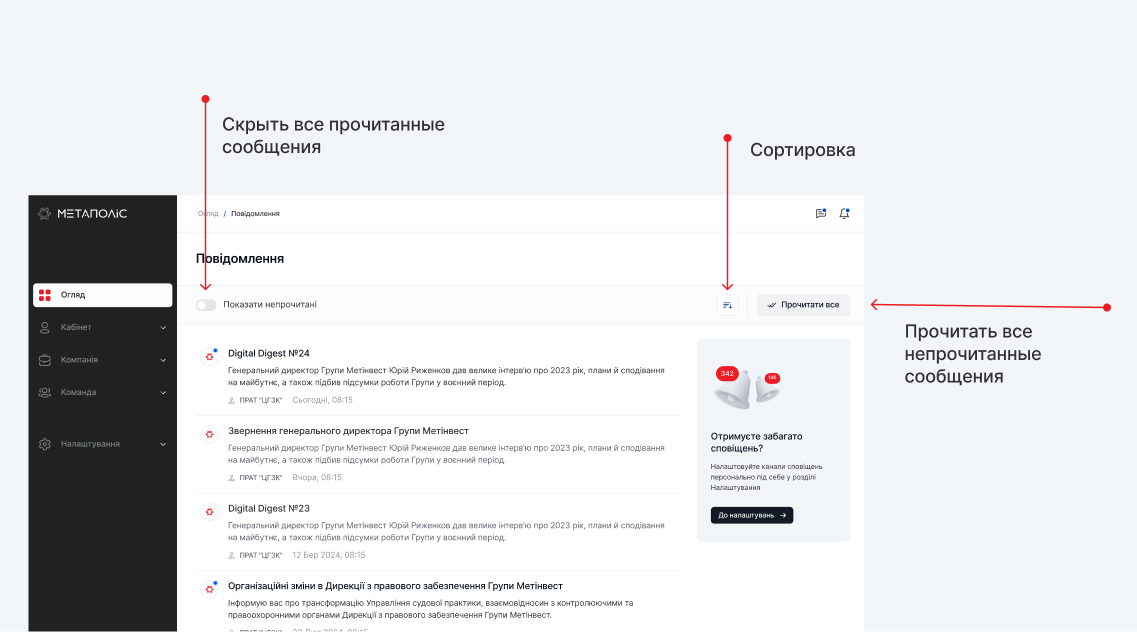
Task: Expand the Компанія menu chevron
Action: pos(163,360)
